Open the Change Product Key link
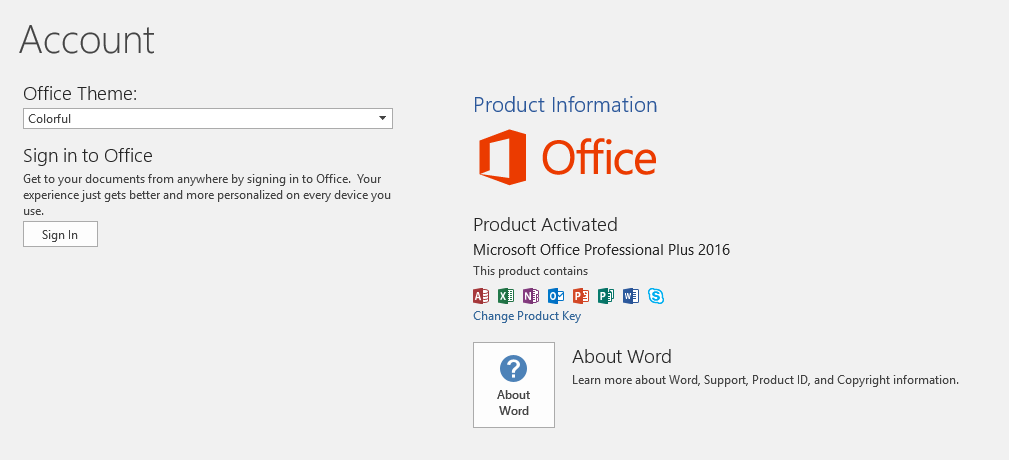1009x460 pixels. [527, 316]
